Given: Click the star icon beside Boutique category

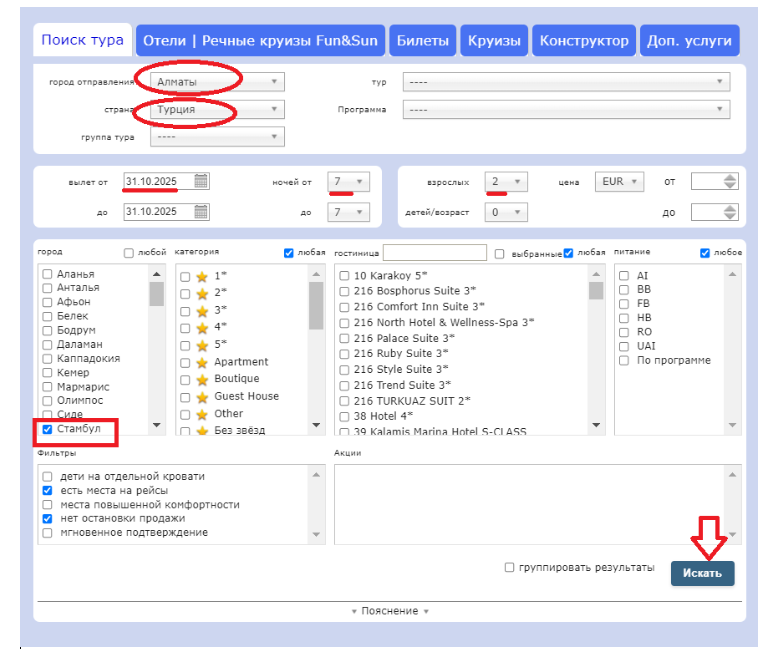Looking at the screenshot, I should pyautogui.click(x=202, y=379).
